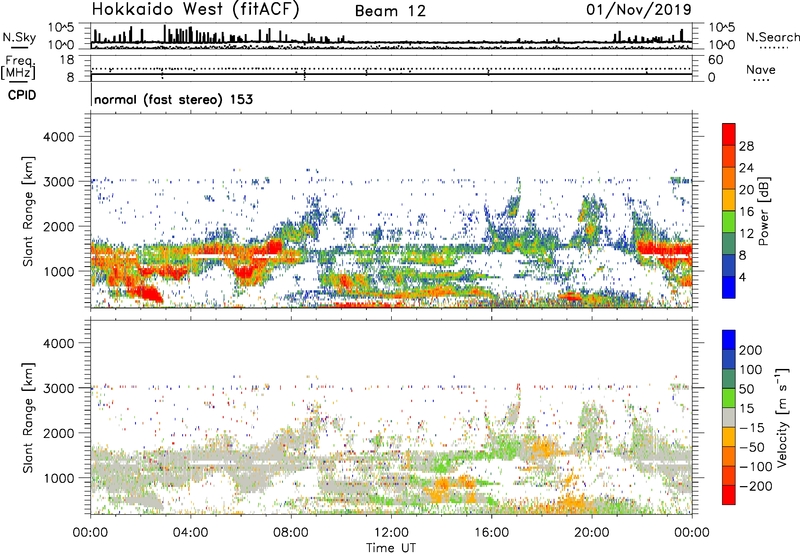The width and height of the screenshot is (800, 554).
Task: Pick the red bottom Velocity colorbar segment
Action: click(729, 495)
